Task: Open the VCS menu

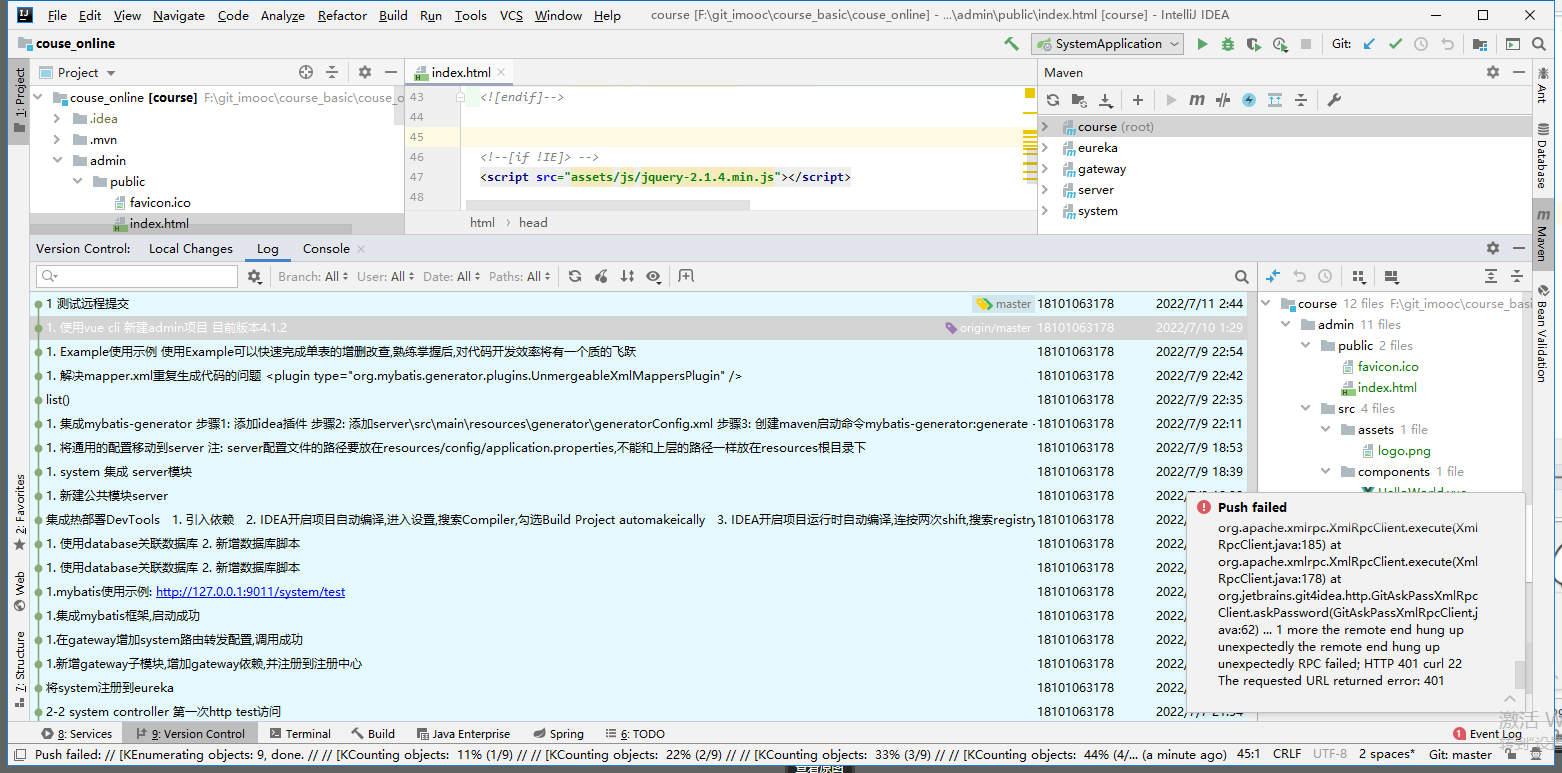Action: point(511,16)
